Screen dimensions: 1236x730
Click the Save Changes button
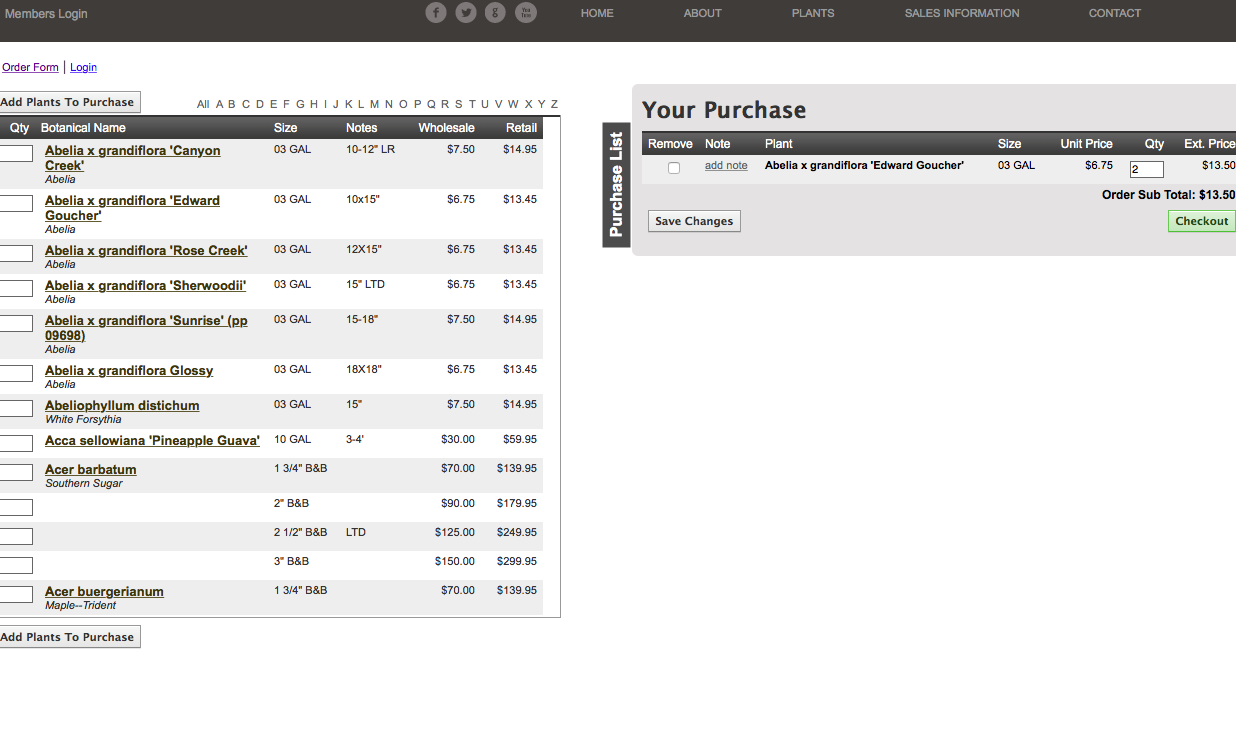coord(694,221)
